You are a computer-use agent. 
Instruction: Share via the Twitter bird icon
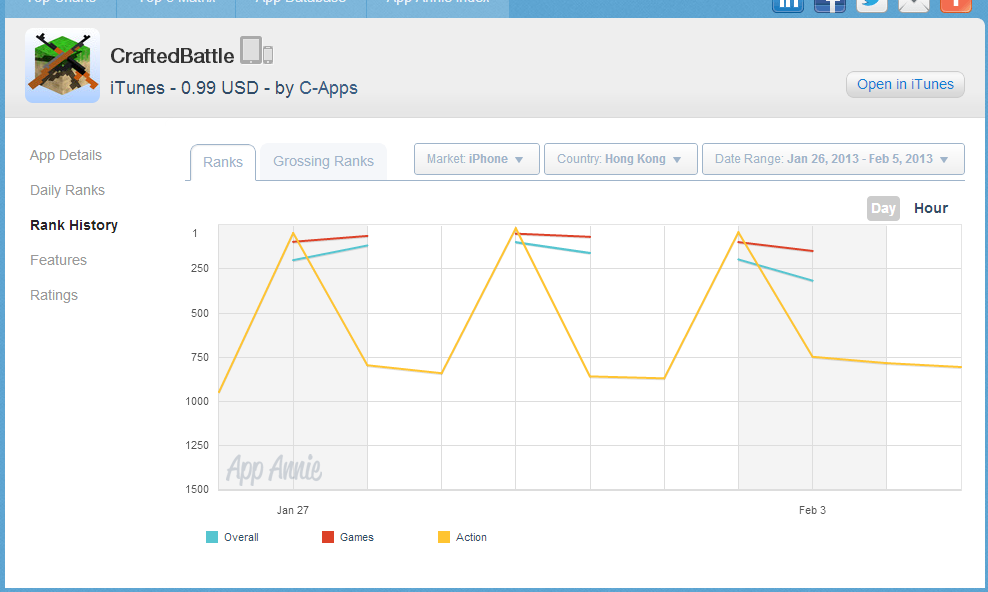click(x=871, y=4)
